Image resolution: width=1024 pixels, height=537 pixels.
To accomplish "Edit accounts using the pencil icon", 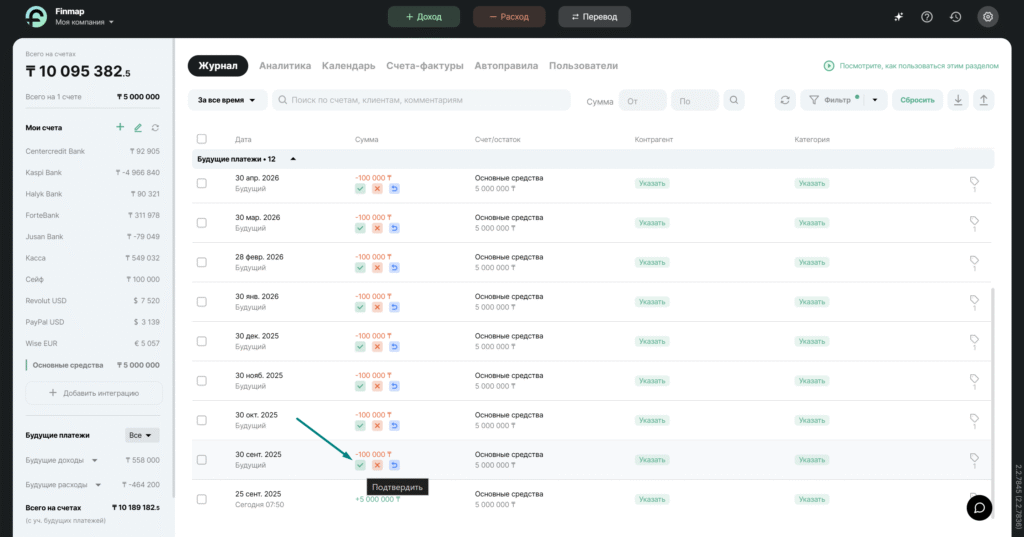I will (x=138, y=127).
